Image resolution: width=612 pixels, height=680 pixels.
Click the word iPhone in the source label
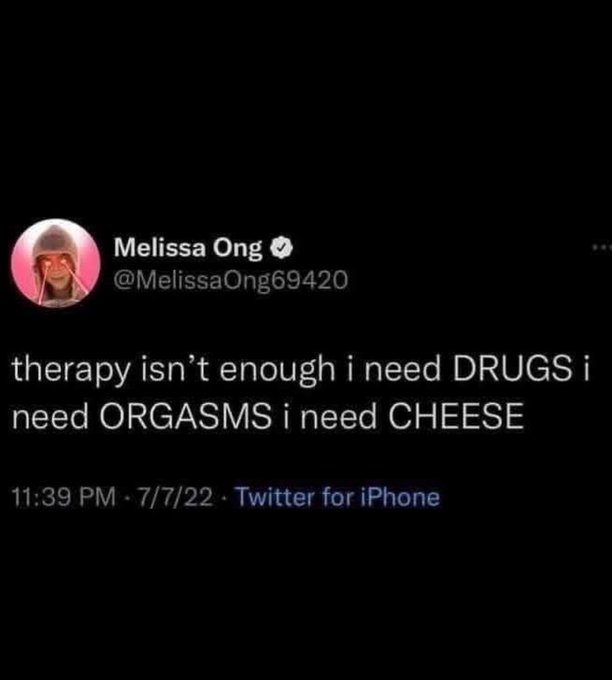click(400, 497)
